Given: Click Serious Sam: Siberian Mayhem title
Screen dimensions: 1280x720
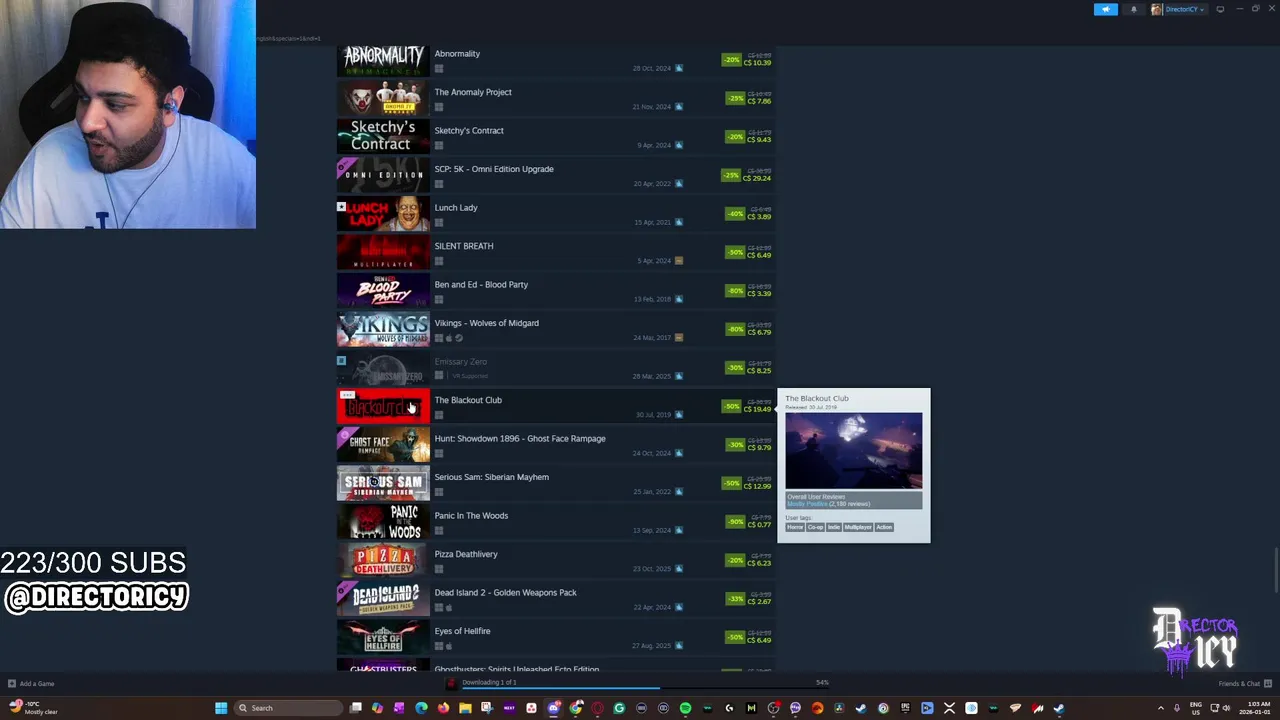Looking at the screenshot, I should (x=492, y=477).
